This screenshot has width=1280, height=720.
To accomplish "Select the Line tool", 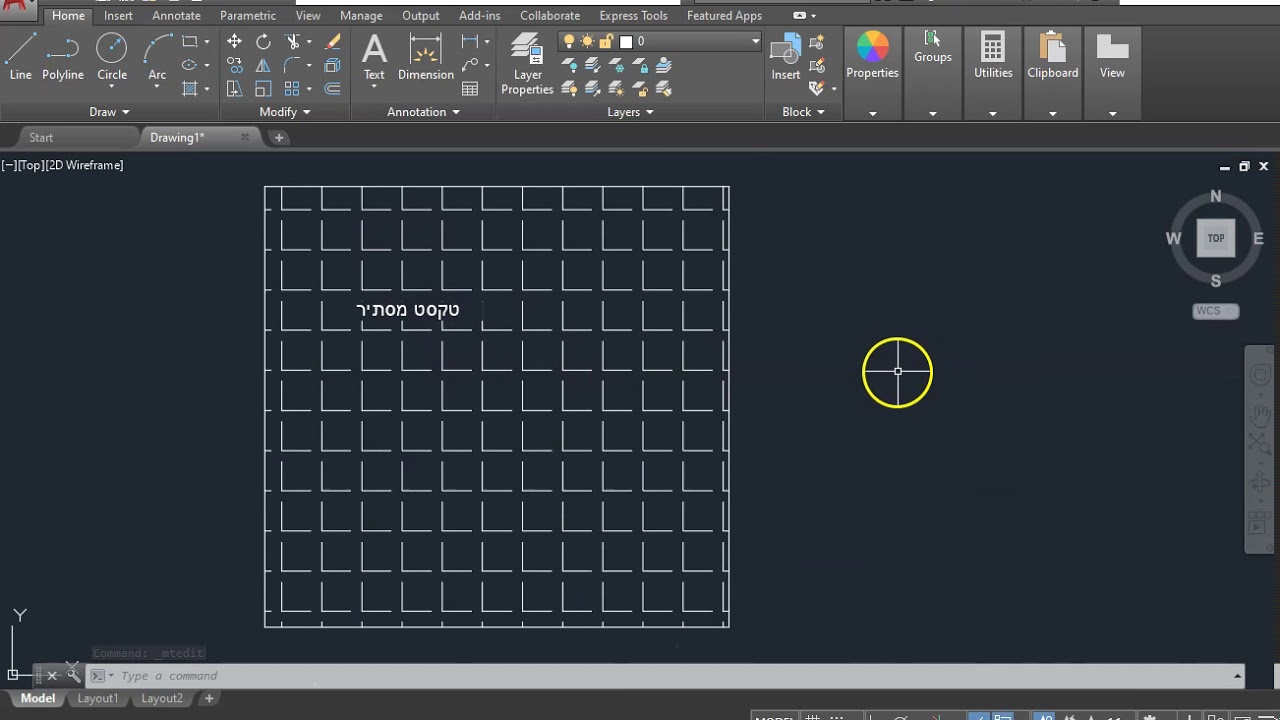I will point(20,56).
